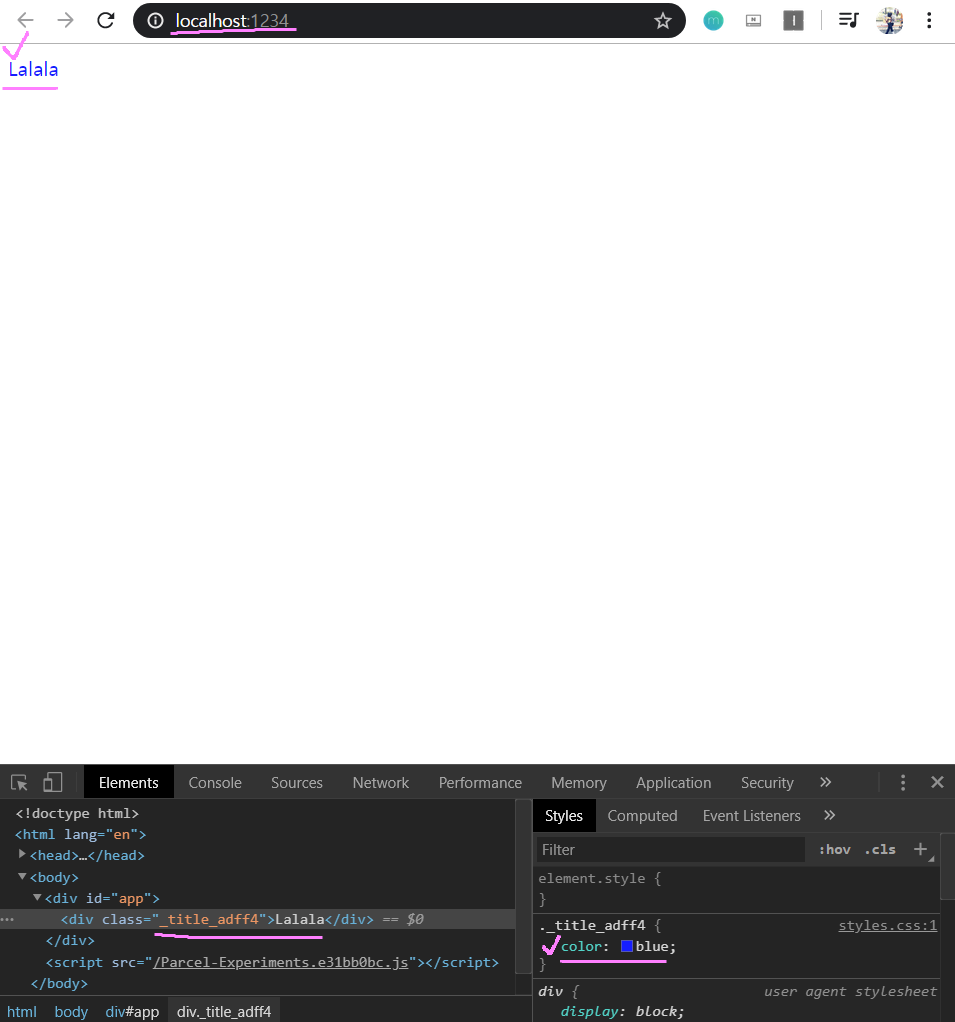Toggle the device toolbar in DevTools
The height and width of the screenshot is (1022, 955).
[53, 782]
